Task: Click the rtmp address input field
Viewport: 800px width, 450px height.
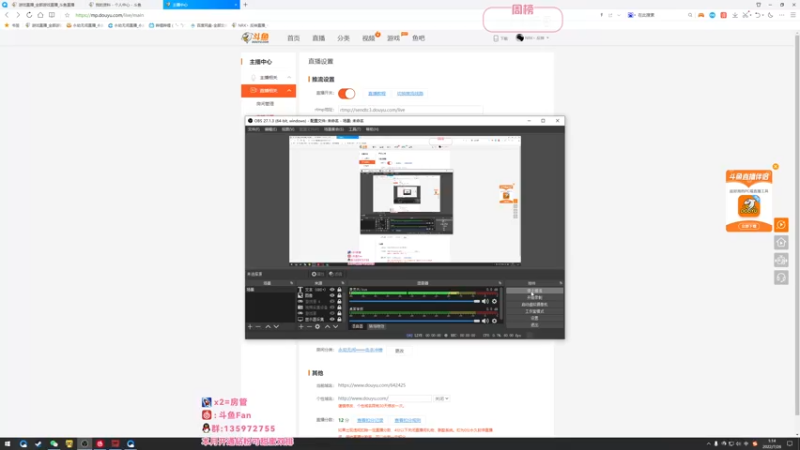Action: tap(410, 110)
